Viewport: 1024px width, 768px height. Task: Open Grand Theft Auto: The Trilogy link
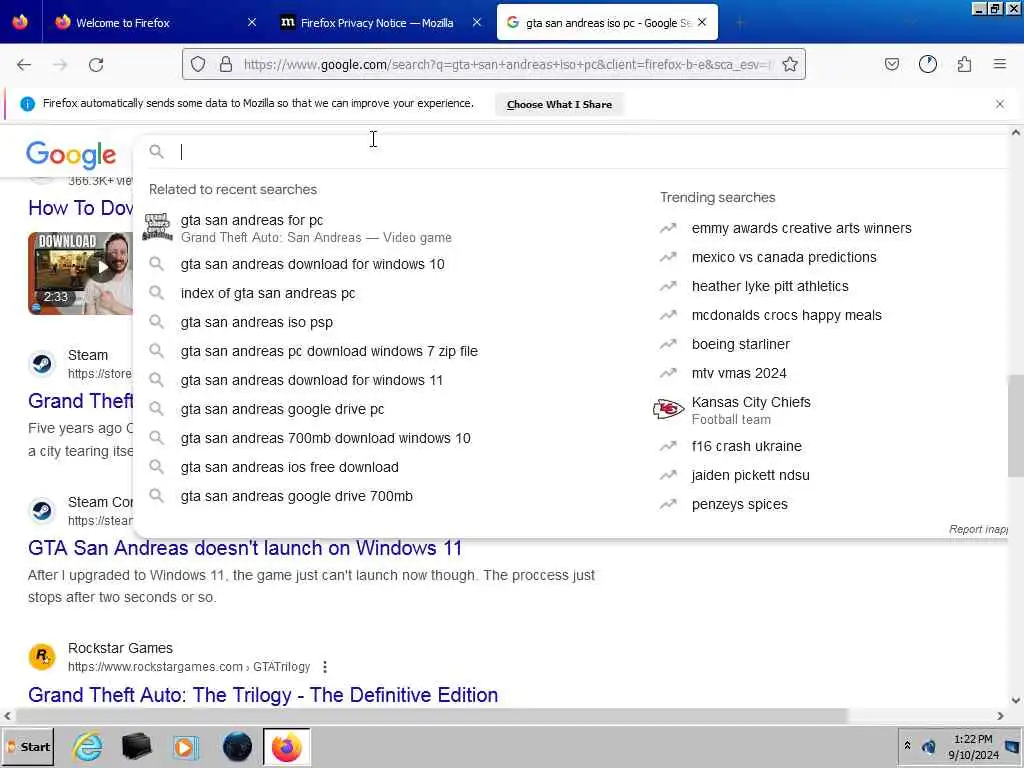[x=263, y=695]
